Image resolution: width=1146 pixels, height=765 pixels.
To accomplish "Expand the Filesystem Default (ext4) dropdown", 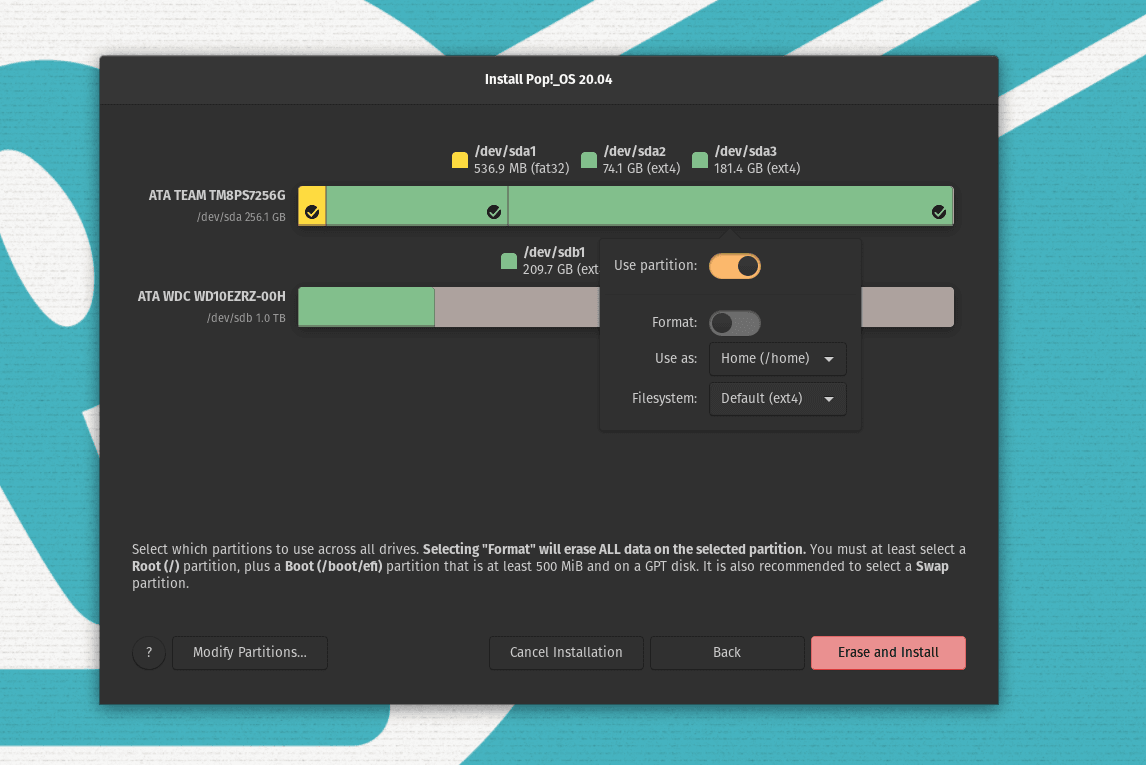I will 777,399.
